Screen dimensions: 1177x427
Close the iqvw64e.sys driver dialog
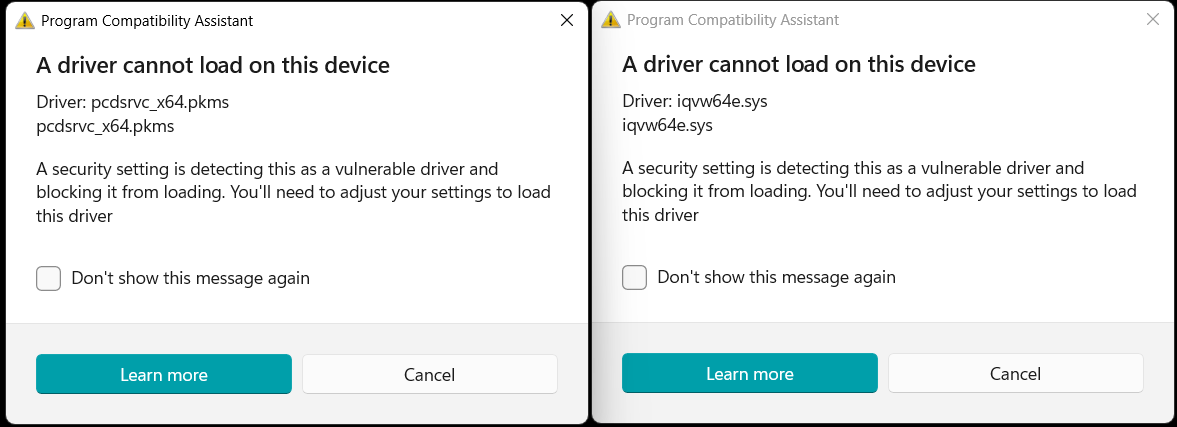pyautogui.click(x=1153, y=20)
